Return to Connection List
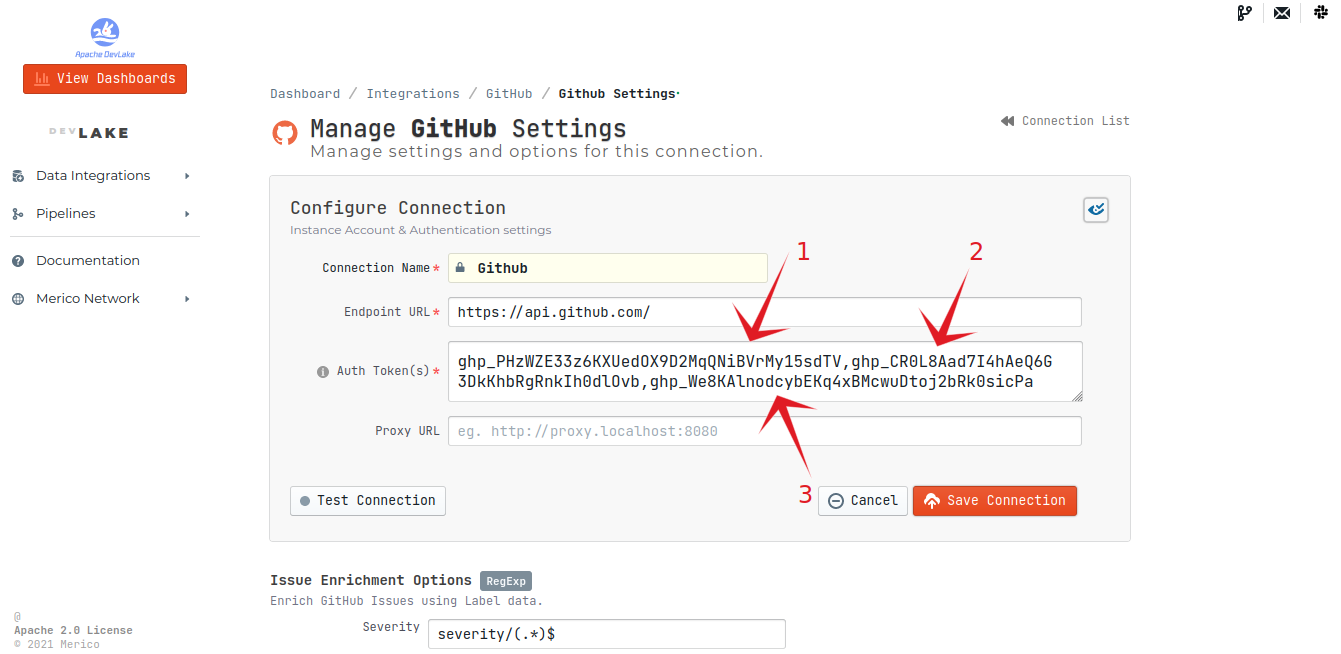Image resolution: width=1341 pixels, height=654 pixels. [1066, 121]
